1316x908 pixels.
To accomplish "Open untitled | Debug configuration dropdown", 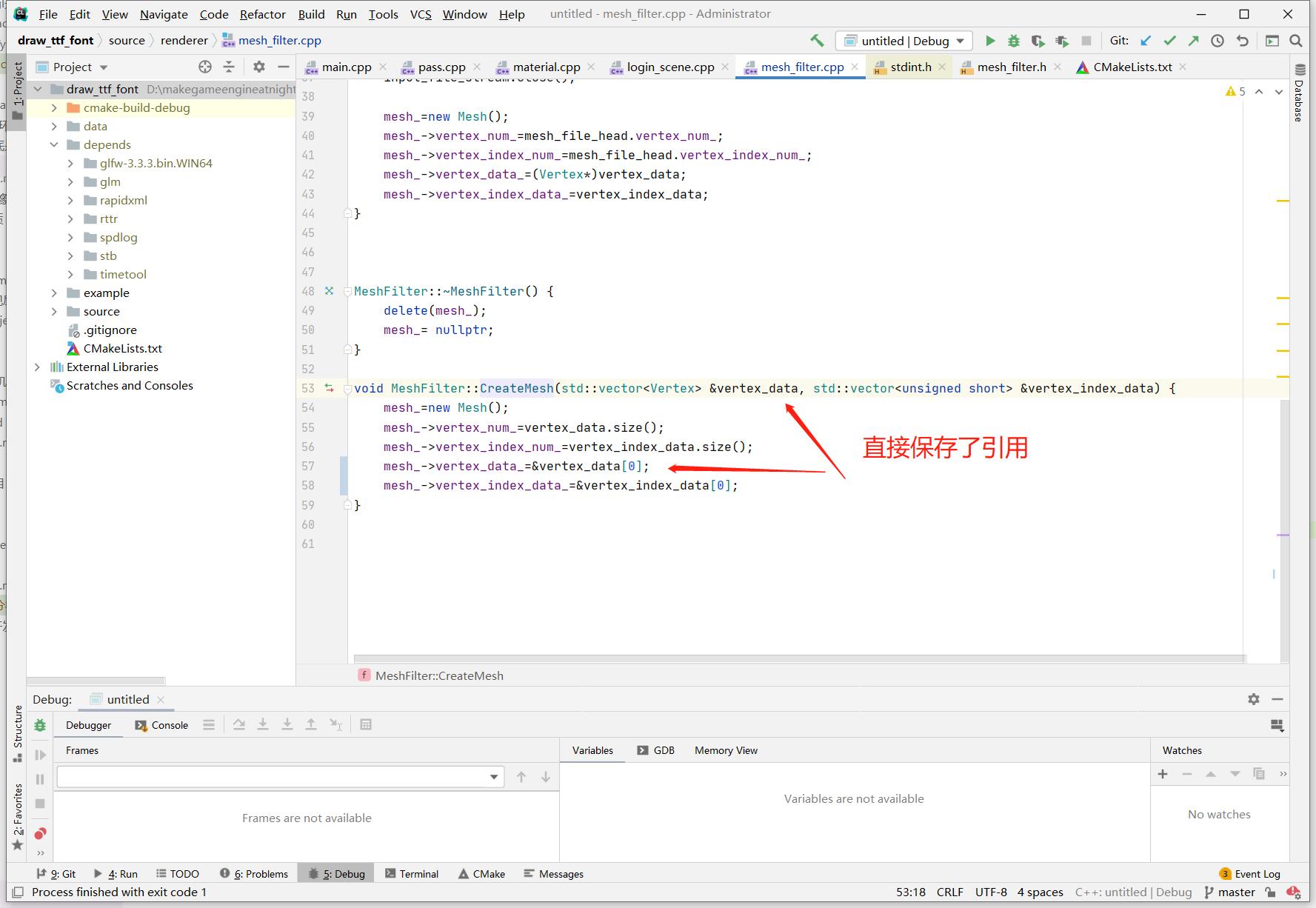I will point(904,41).
